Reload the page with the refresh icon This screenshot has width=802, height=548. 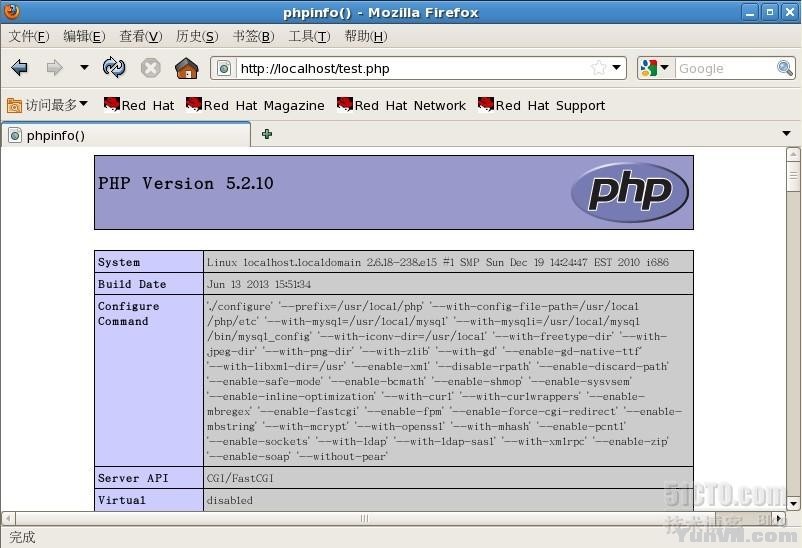114,68
